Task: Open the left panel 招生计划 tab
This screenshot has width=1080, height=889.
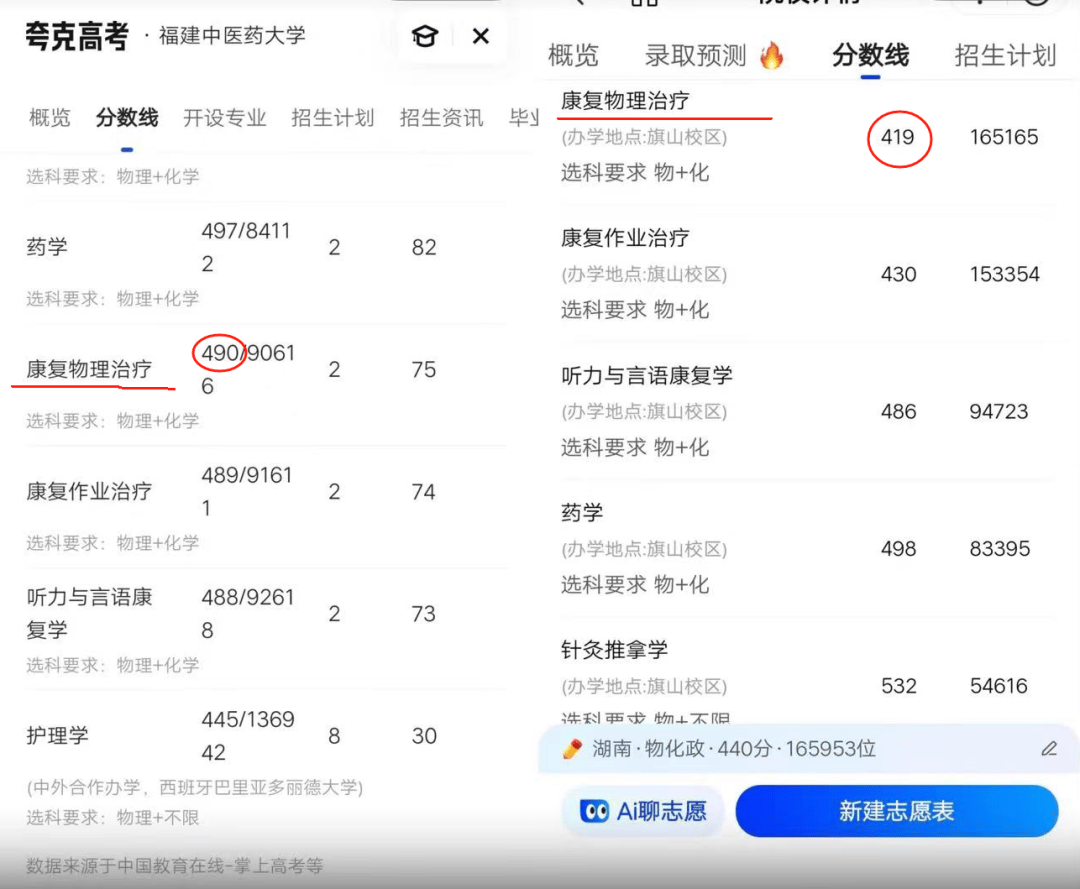Action: (x=333, y=118)
